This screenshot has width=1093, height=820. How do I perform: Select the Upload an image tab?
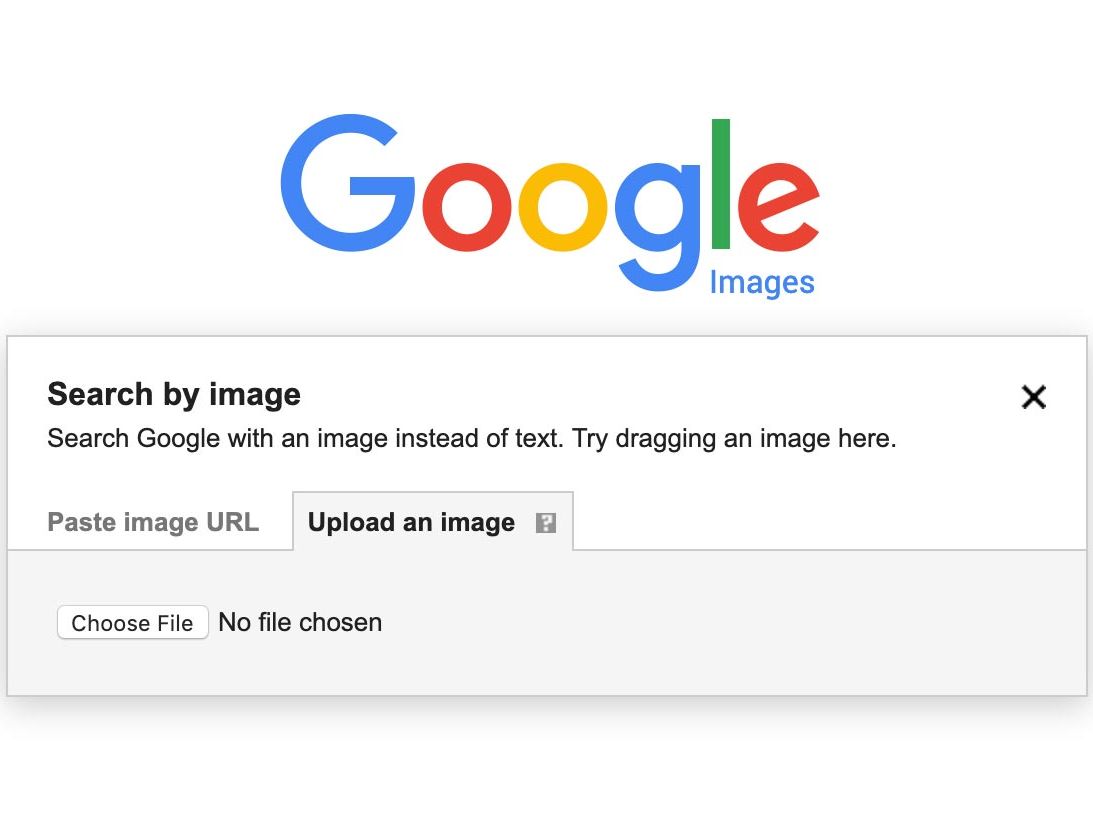[x=411, y=522]
